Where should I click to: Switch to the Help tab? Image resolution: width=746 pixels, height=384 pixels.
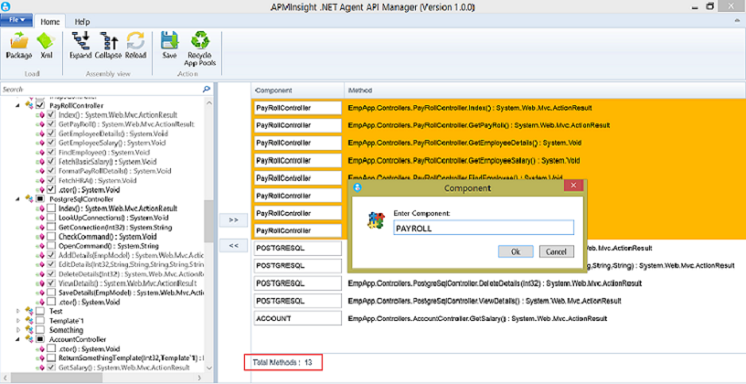[x=82, y=22]
